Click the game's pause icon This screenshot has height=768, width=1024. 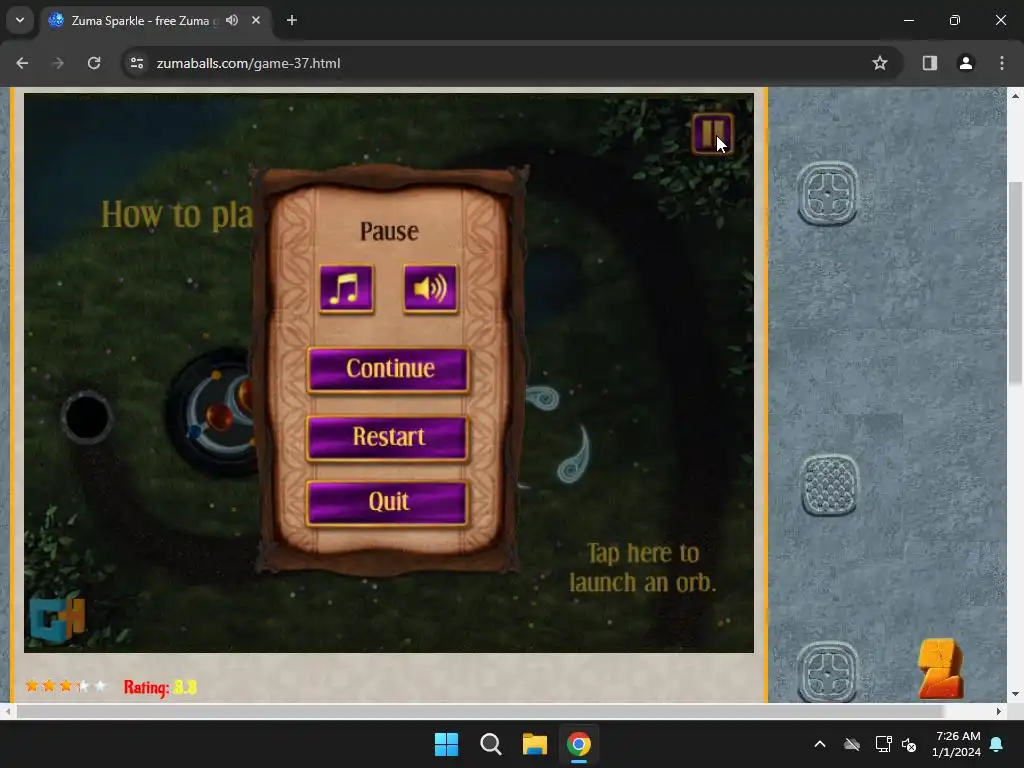pyautogui.click(x=712, y=133)
